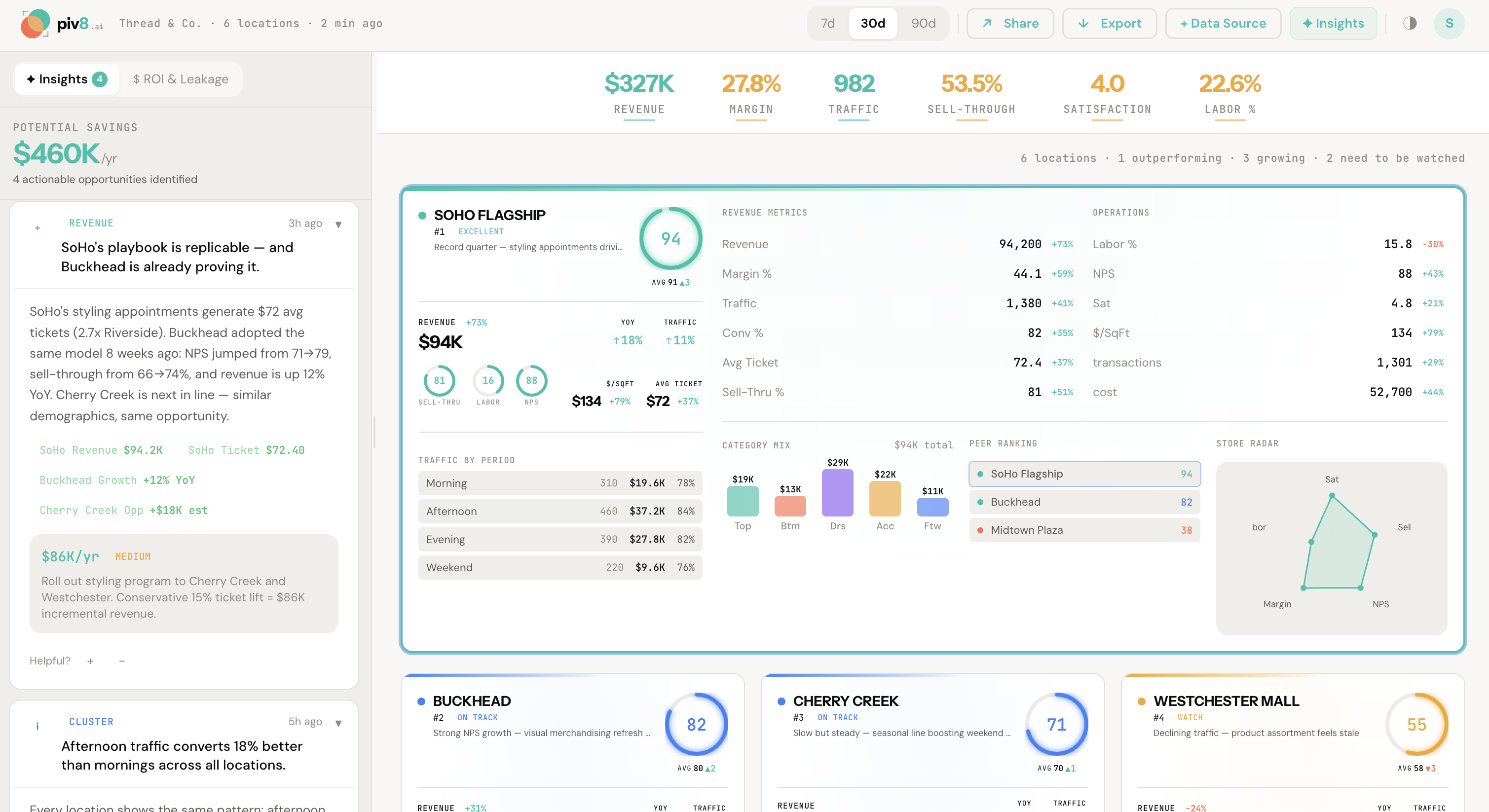The width and height of the screenshot is (1489, 812).
Task: Open the Midtown Plaza peer ranking entry
Action: click(1084, 529)
